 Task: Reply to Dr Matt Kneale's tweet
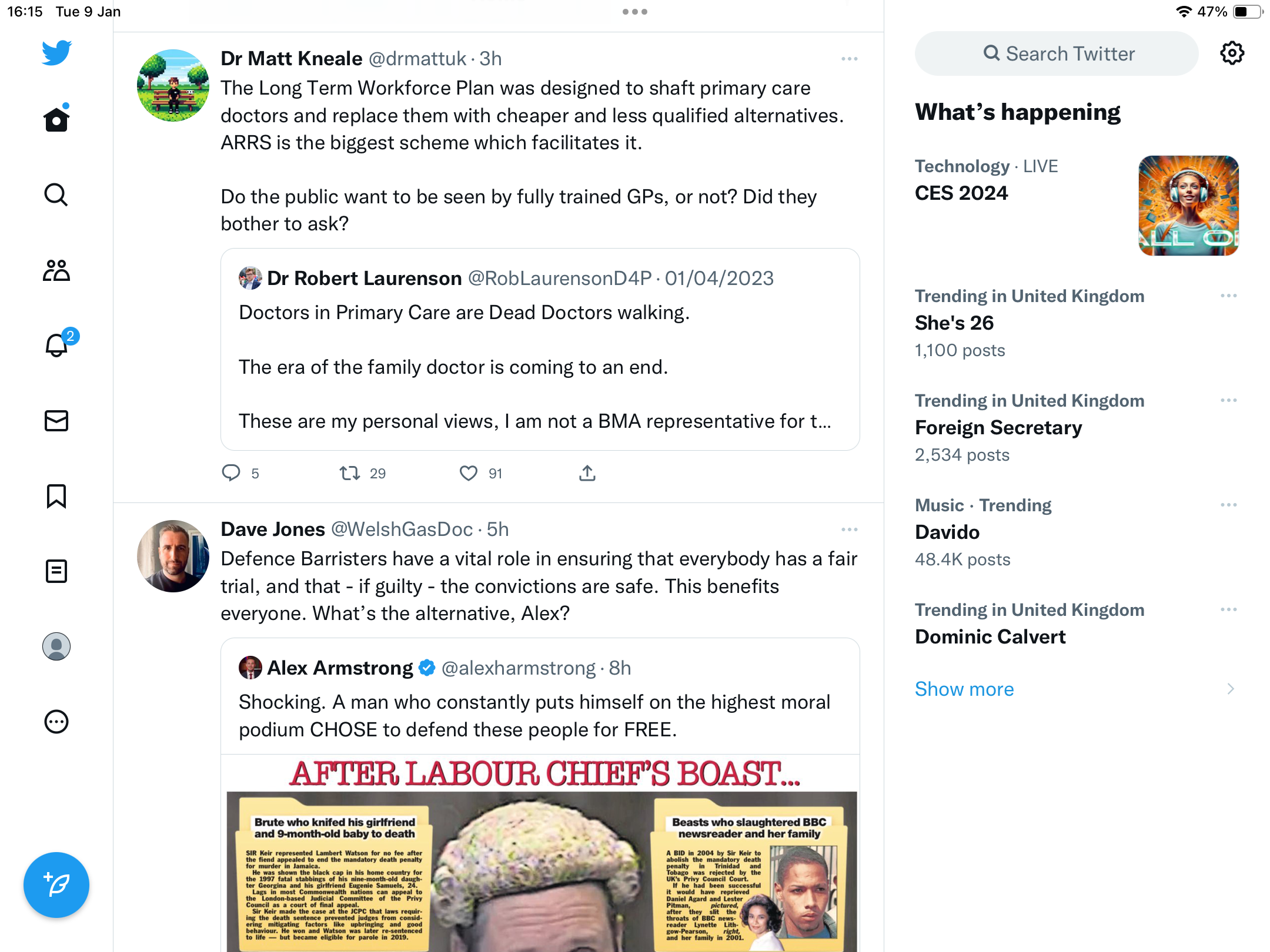pos(231,473)
